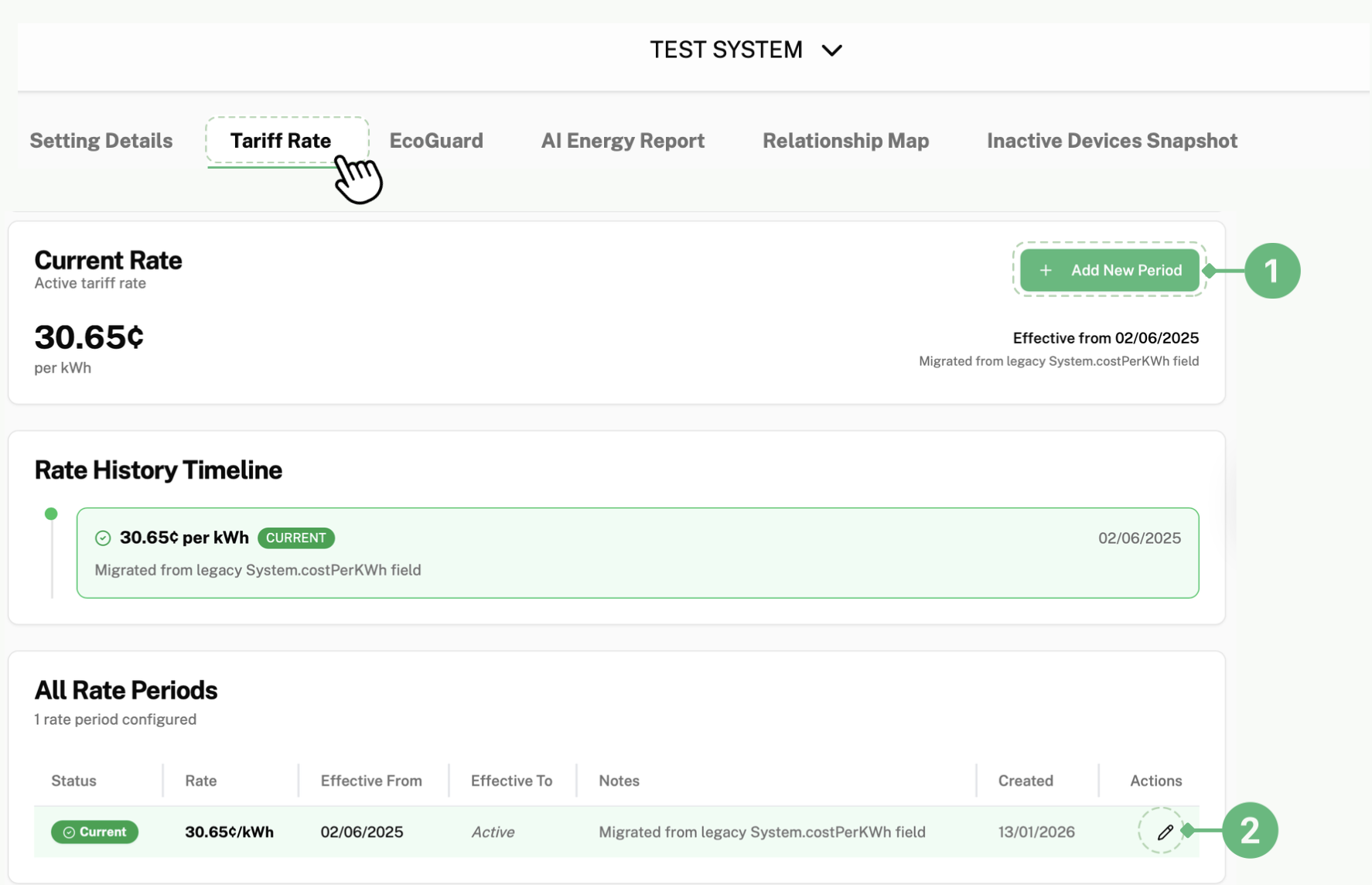Click the pencil edit icon in Actions
The height and width of the screenshot is (885, 1372).
coord(1165,832)
